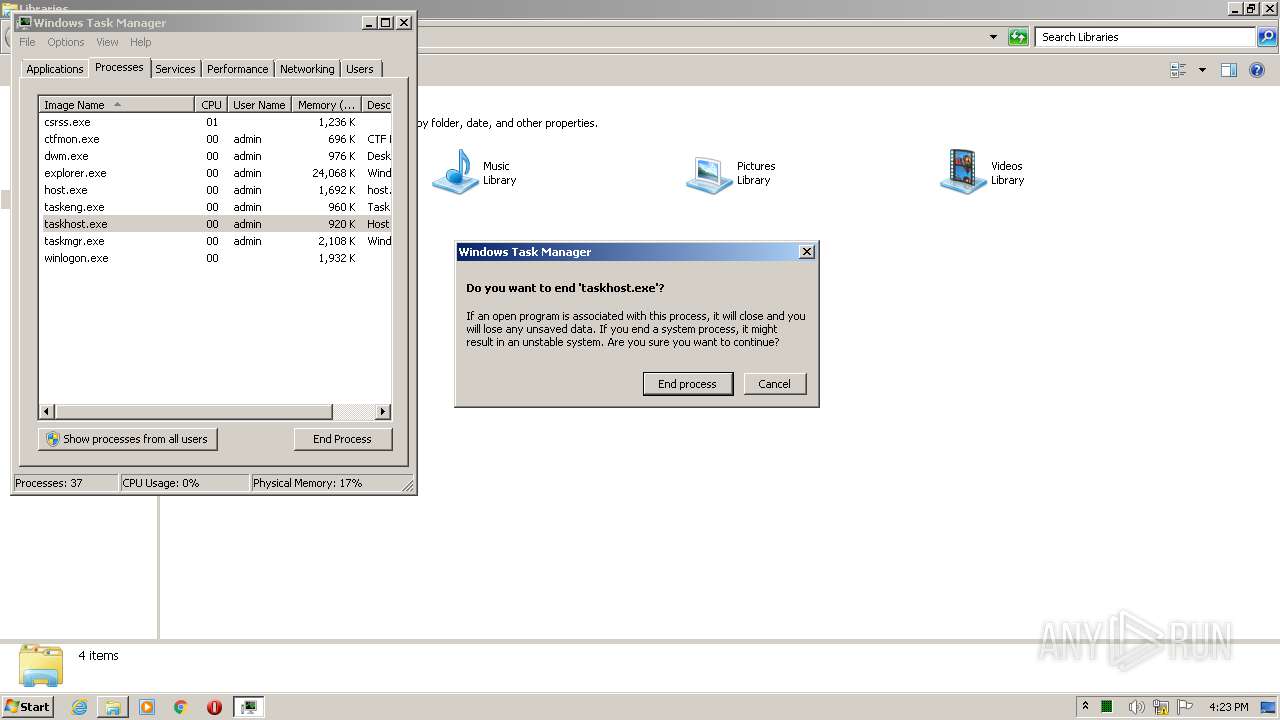Switch to the Performance tab
Screen dimensions: 1280x720
(237, 69)
